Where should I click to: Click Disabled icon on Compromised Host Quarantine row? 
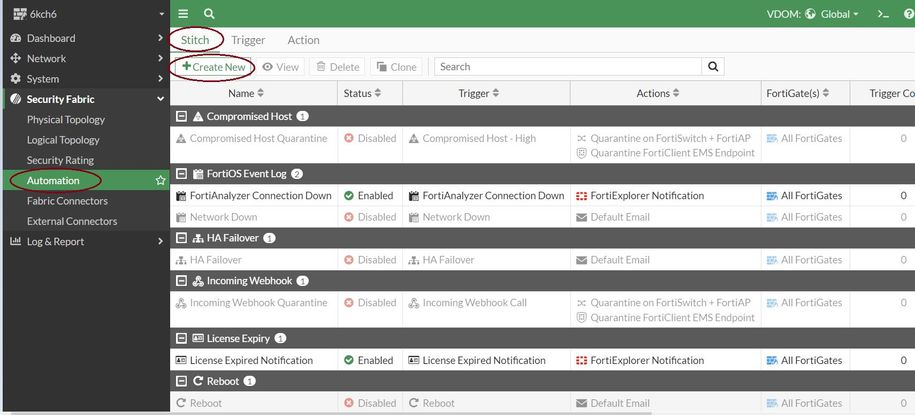(x=349, y=138)
